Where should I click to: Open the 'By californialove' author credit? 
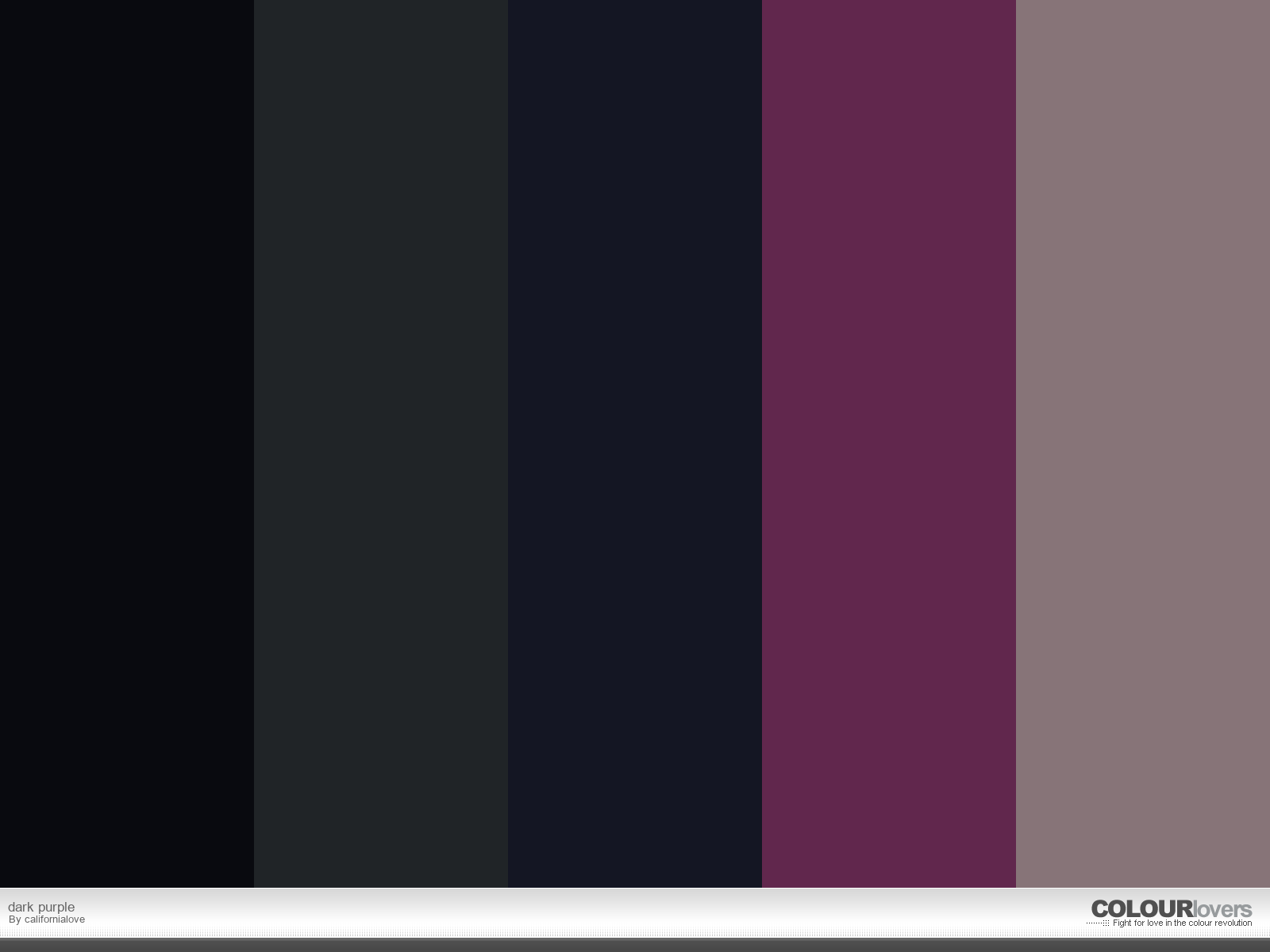point(47,919)
